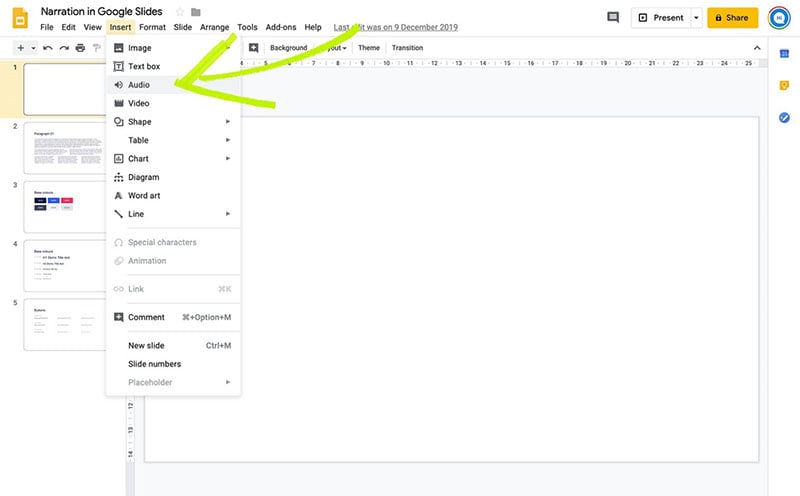Click the undo icon
The width and height of the screenshot is (800, 496).
[47, 48]
